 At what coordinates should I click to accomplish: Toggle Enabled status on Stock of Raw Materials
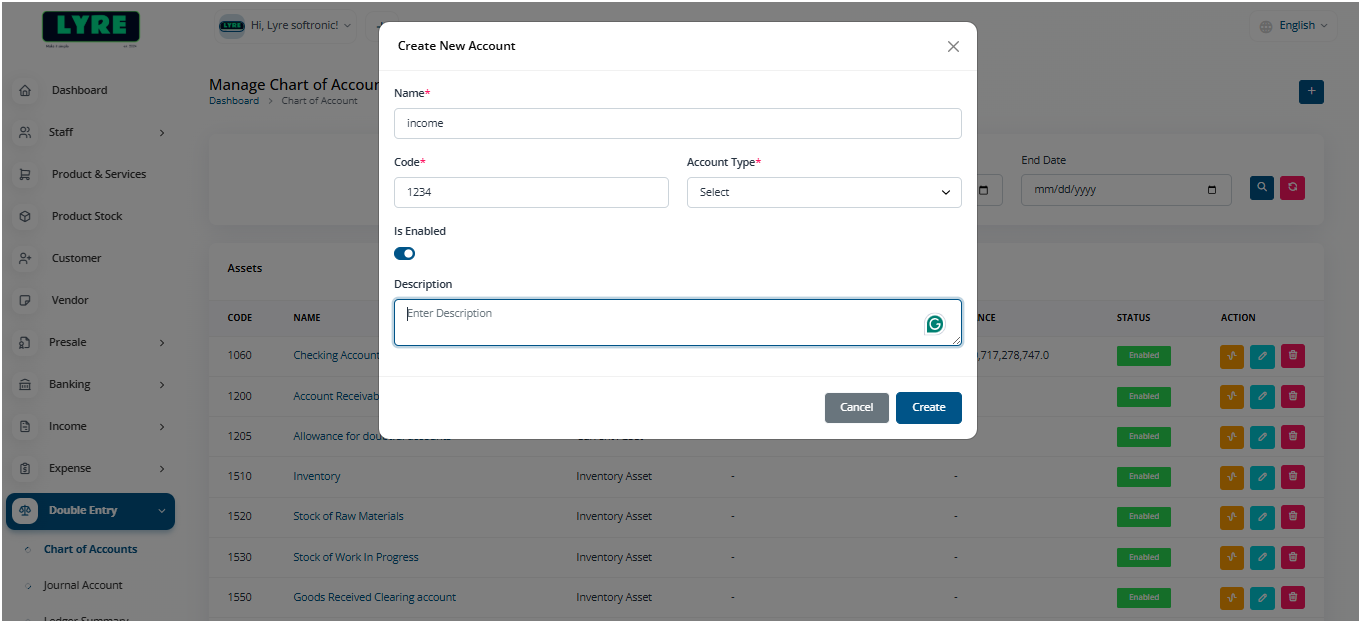click(x=1143, y=516)
